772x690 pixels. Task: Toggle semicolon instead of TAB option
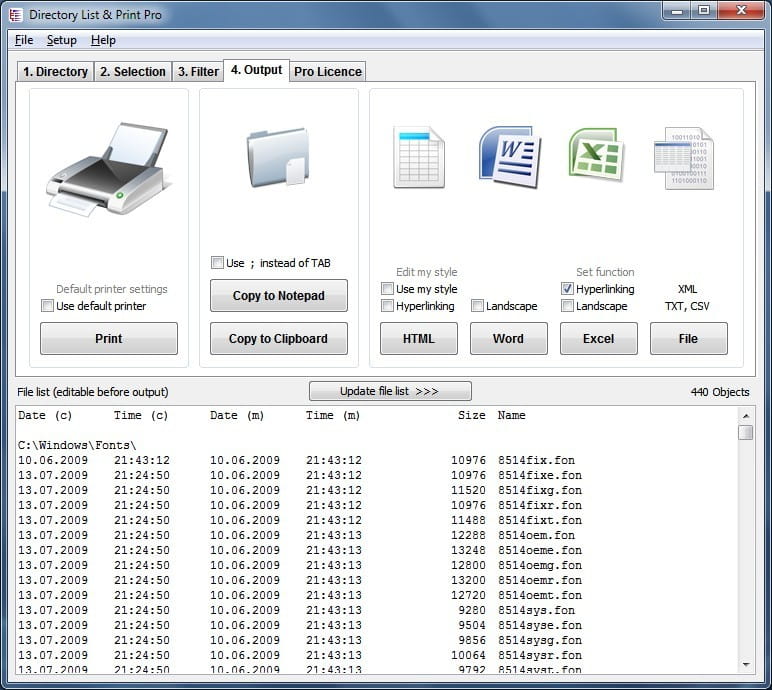tap(217, 263)
